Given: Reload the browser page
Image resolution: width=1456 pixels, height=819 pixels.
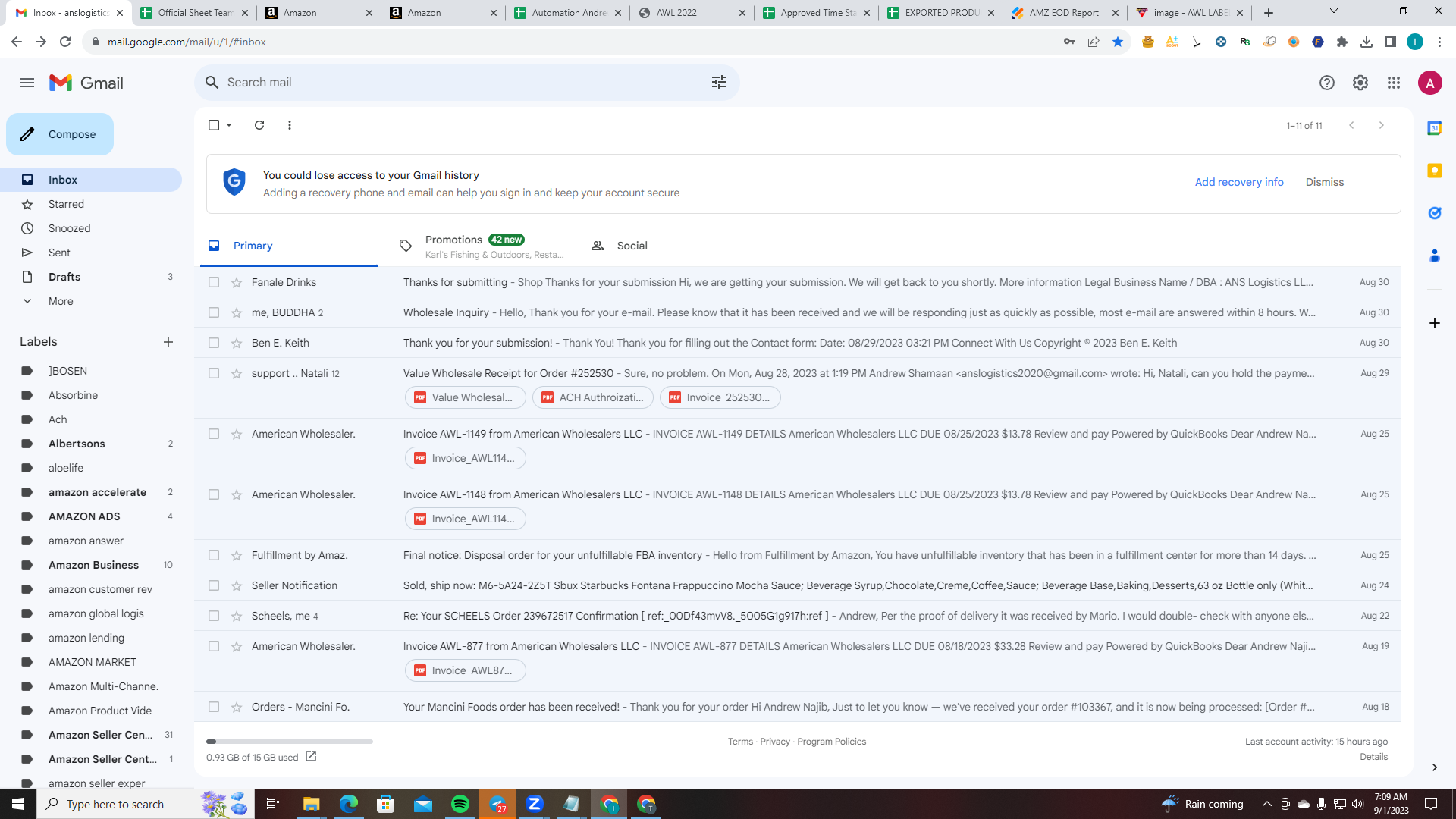Looking at the screenshot, I should point(65,42).
